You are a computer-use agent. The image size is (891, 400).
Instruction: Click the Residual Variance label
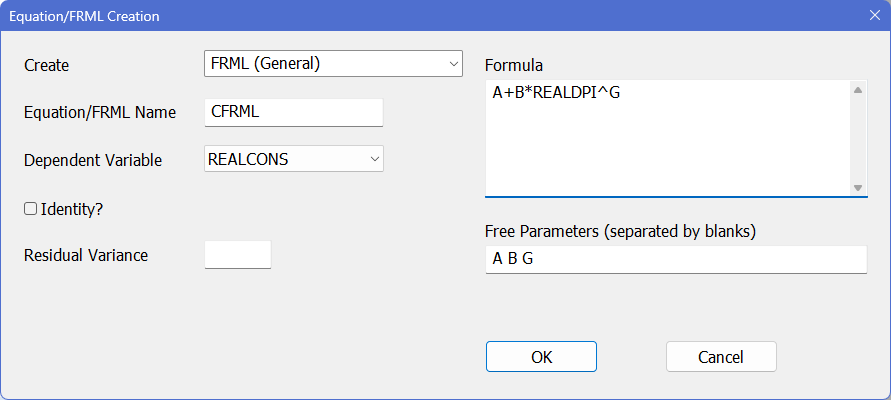86,255
